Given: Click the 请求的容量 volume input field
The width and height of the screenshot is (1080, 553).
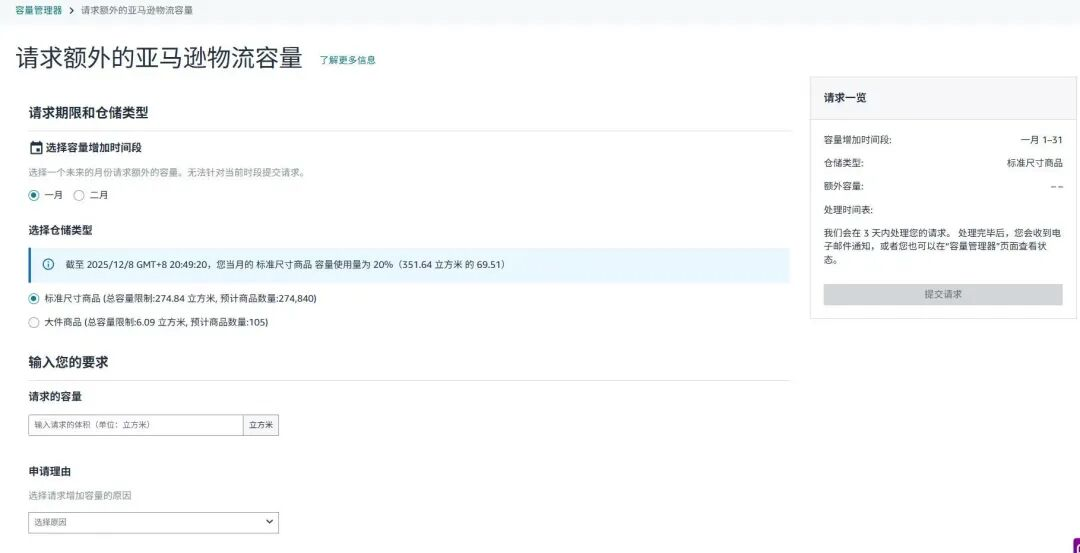Looking at the screenshot, I should point(135,425).
